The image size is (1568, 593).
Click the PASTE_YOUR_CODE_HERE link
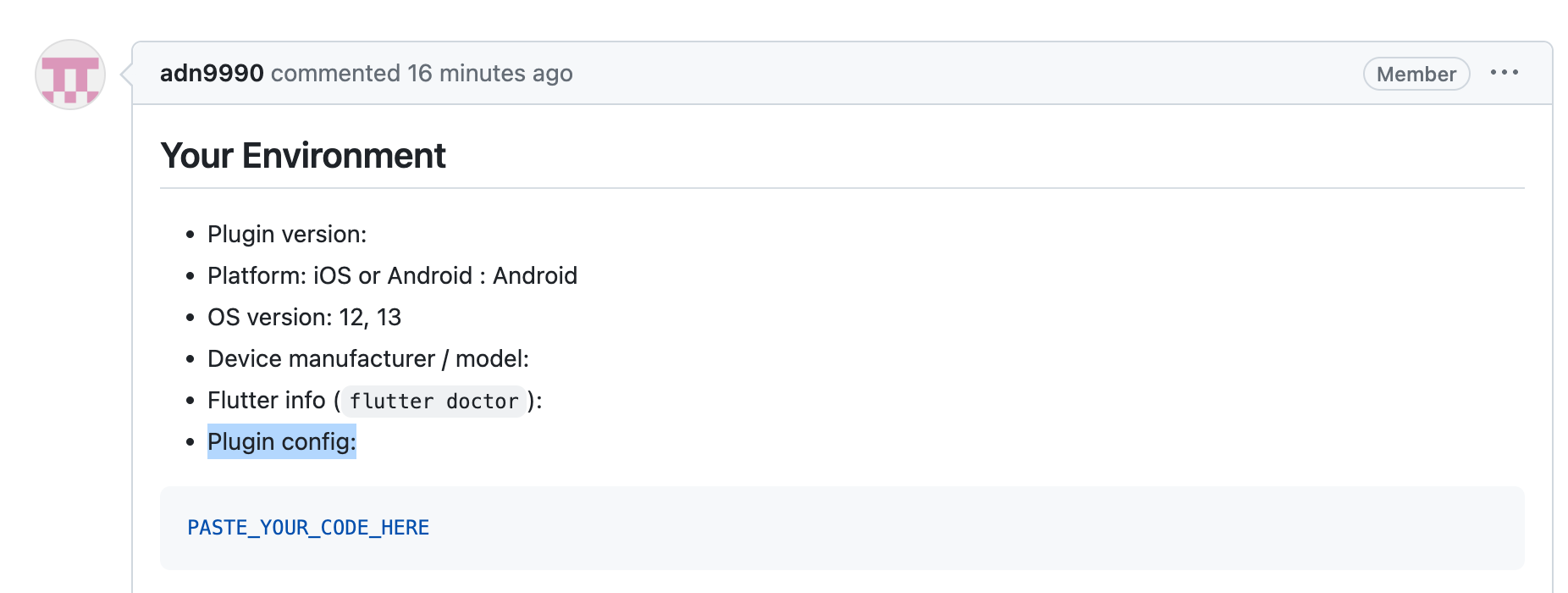(307, 527)
